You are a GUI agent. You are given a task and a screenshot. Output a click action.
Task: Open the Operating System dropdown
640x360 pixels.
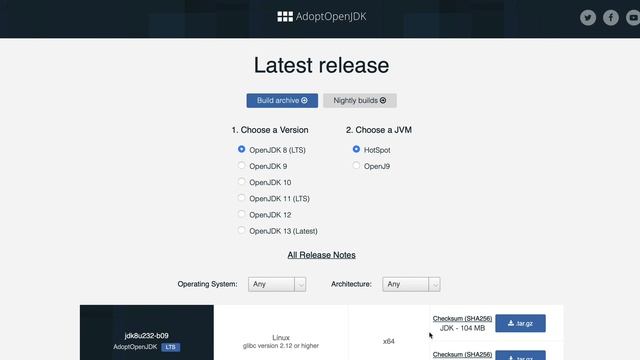pyautogui.click(x=277, y=284)
